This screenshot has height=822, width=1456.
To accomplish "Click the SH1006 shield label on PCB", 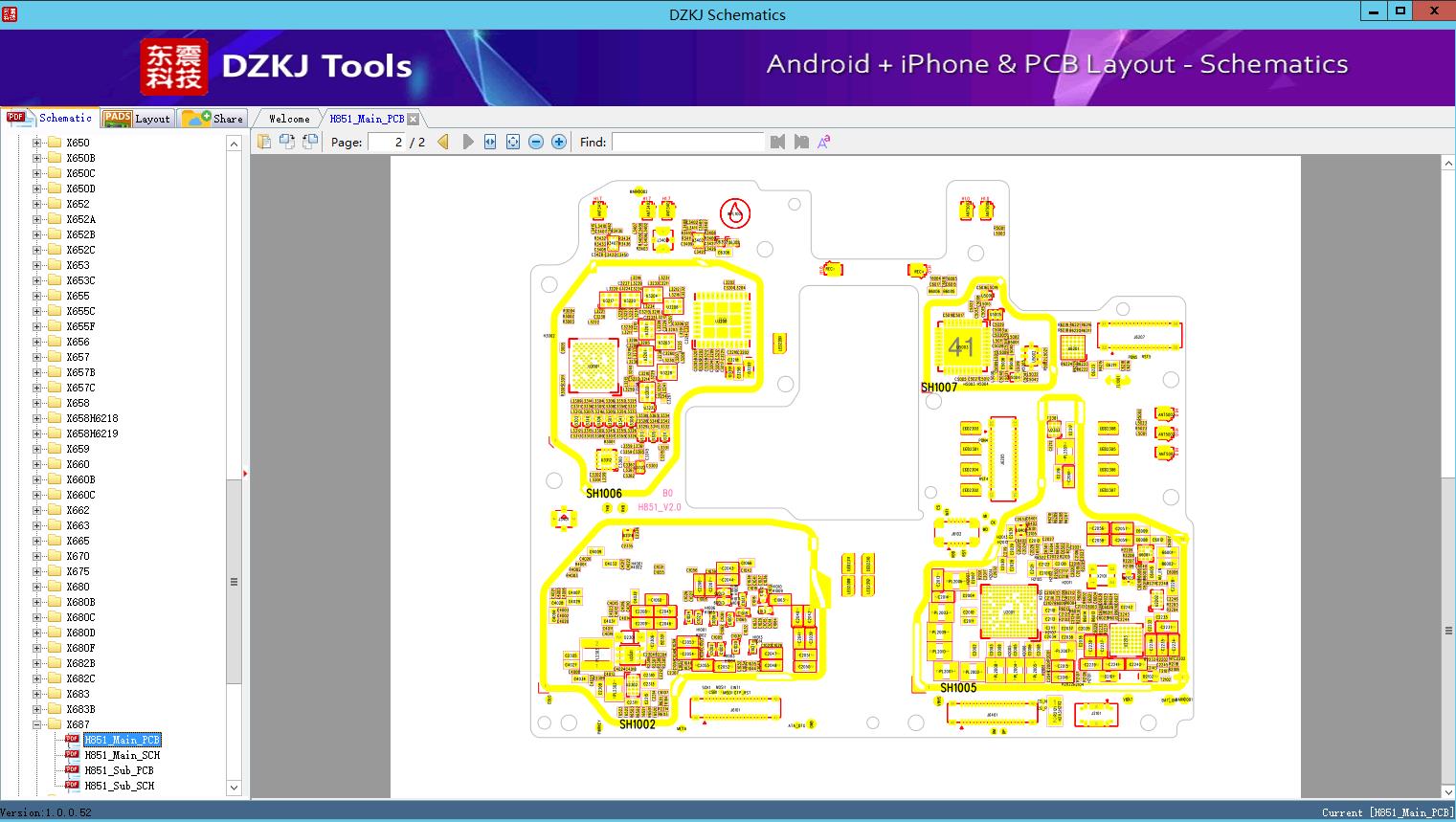I will point(604,494).
